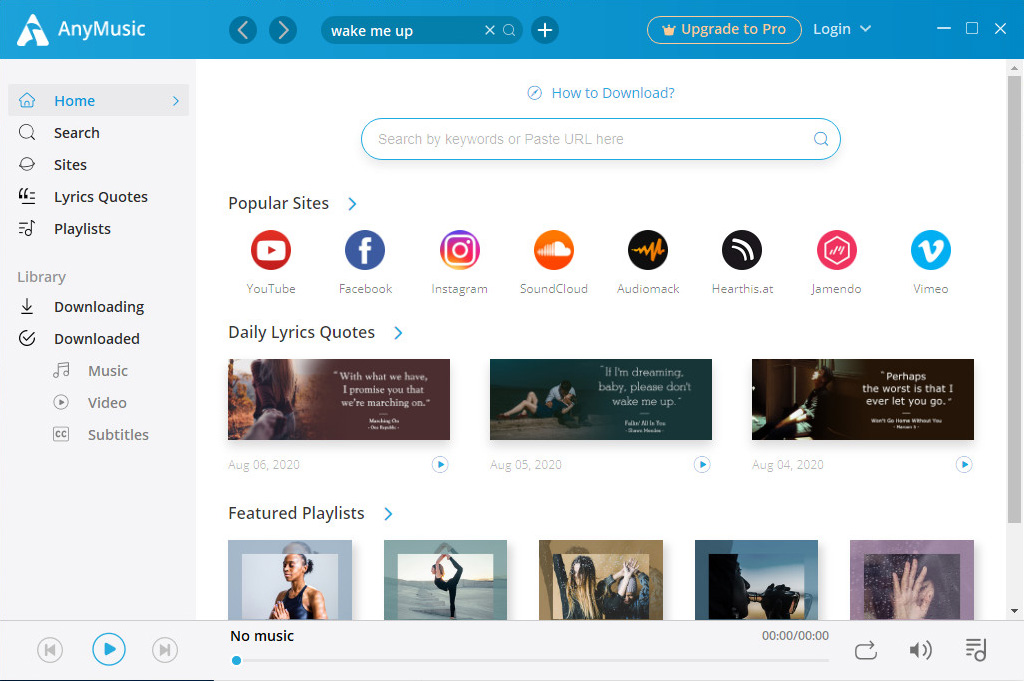Open the hand on glass playlist thumbnail
1024x681 pixels.
click(x=912, y=580)
